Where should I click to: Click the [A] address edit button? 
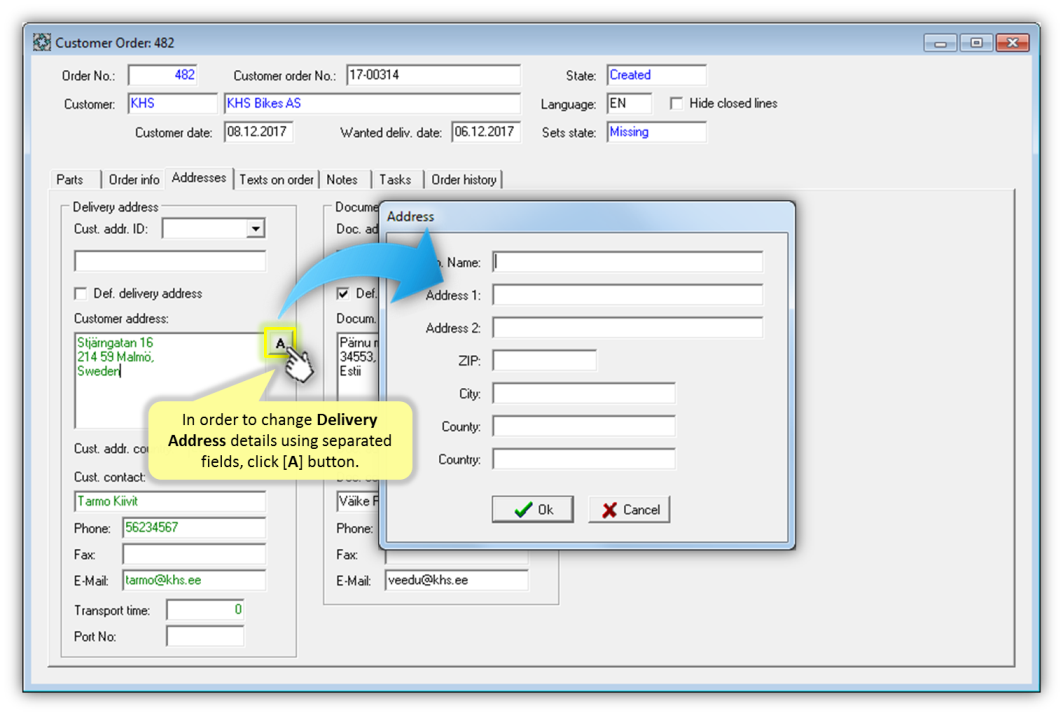pyautogui.click(x=280, y=344)
